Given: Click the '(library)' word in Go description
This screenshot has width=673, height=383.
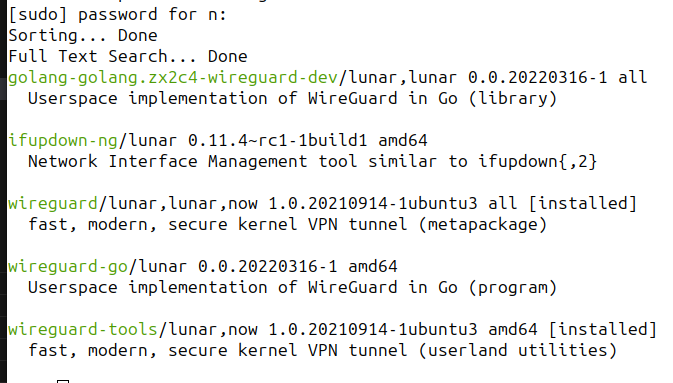Looking at the screenshot, I should (513, 99).
